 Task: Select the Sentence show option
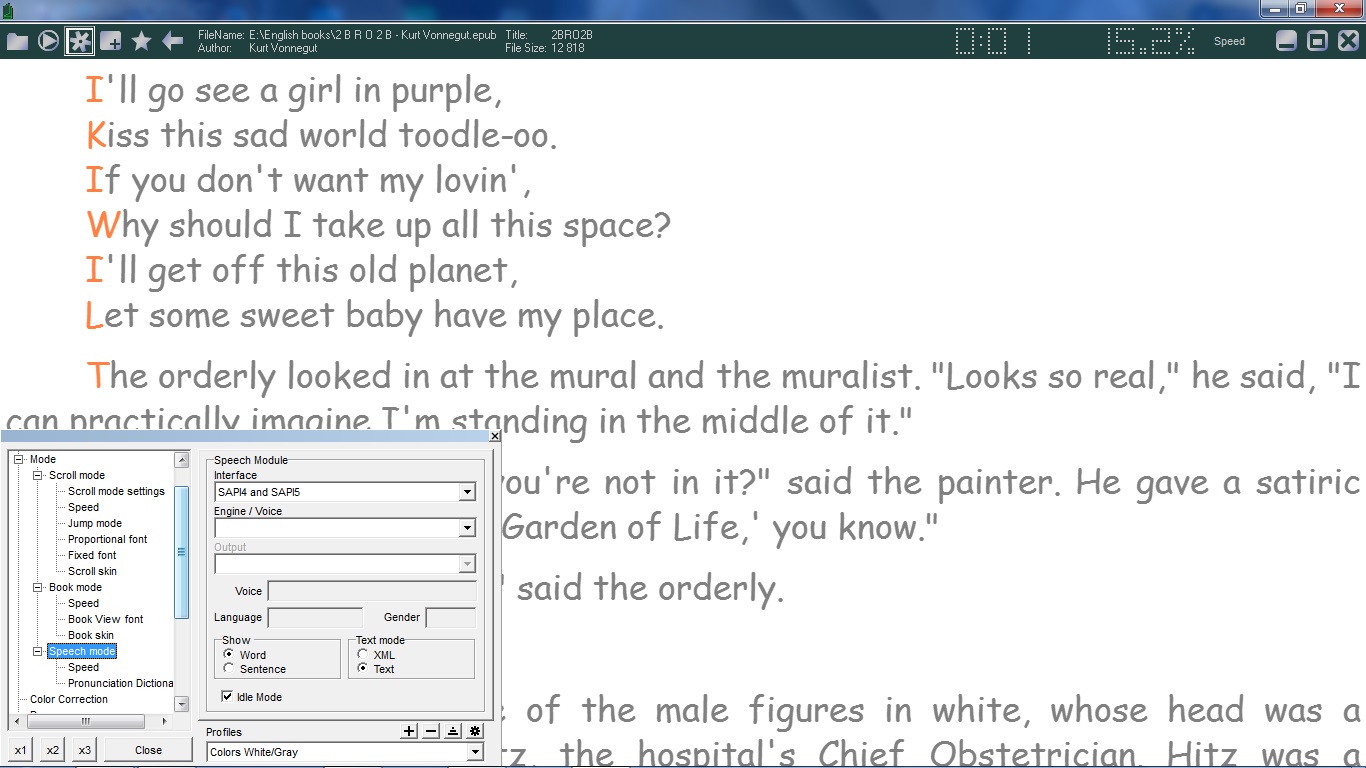pos(229,668)
